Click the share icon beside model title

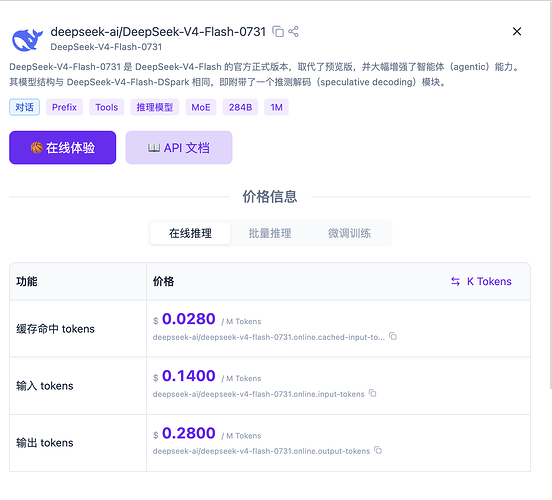coord(293,31)
